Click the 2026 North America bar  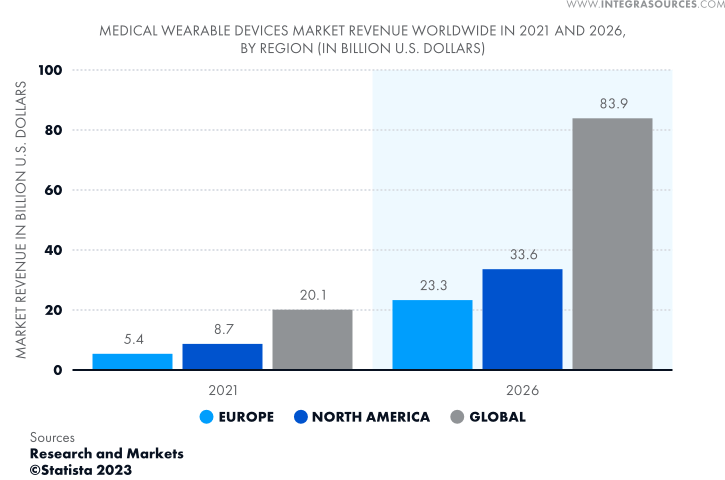pos(522,319)
